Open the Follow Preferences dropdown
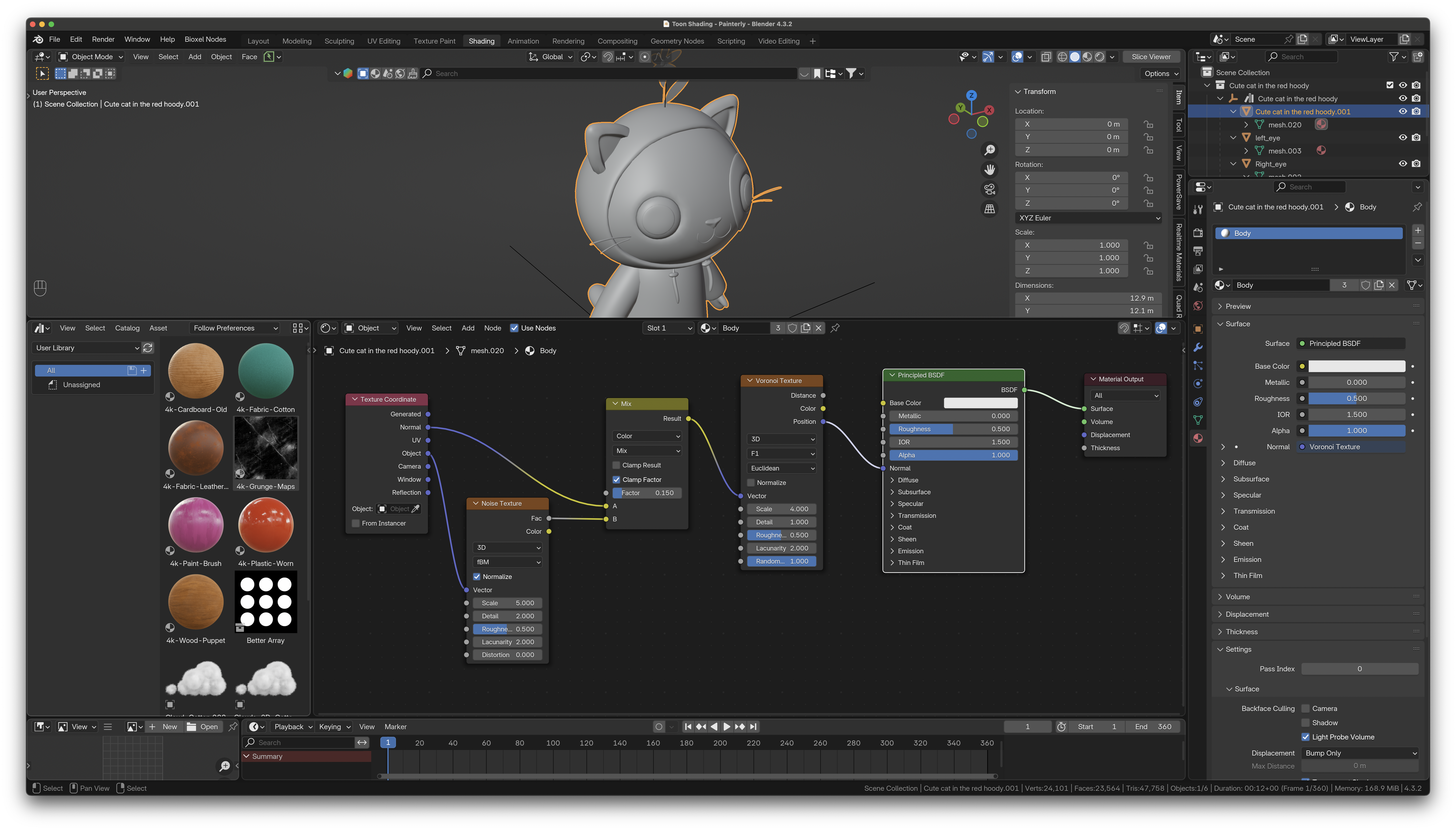The height and width of the screenshot is (830, 1456). point(235,328)
